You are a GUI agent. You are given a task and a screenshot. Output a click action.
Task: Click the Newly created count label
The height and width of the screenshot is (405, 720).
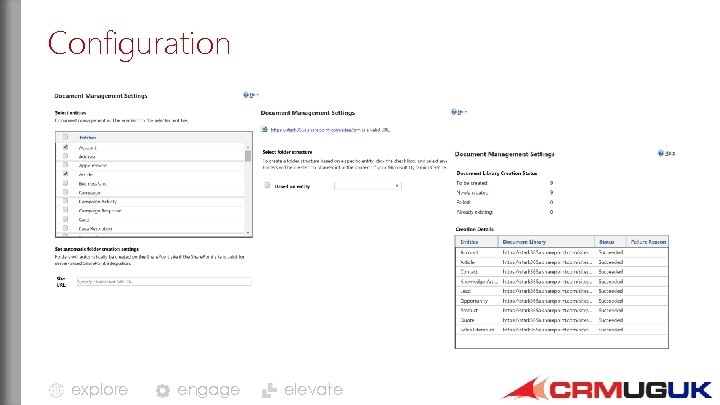click(472, 192)
